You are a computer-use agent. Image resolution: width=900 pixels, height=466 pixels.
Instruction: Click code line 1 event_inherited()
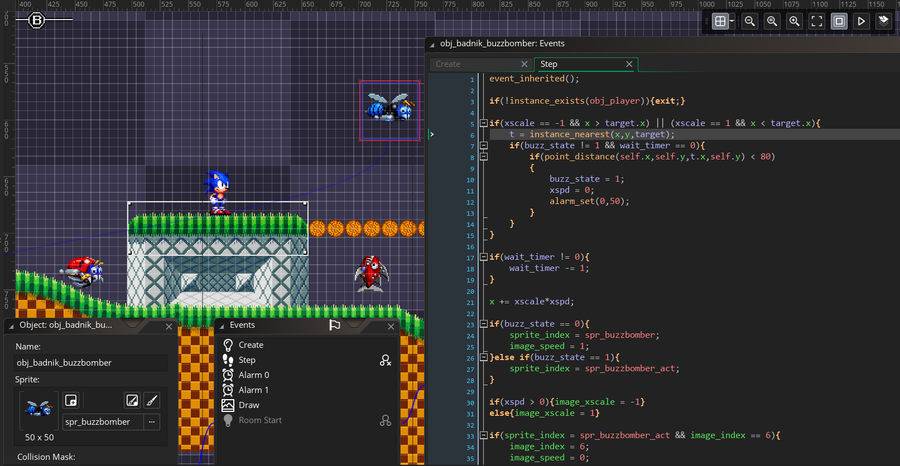[534, 79]
